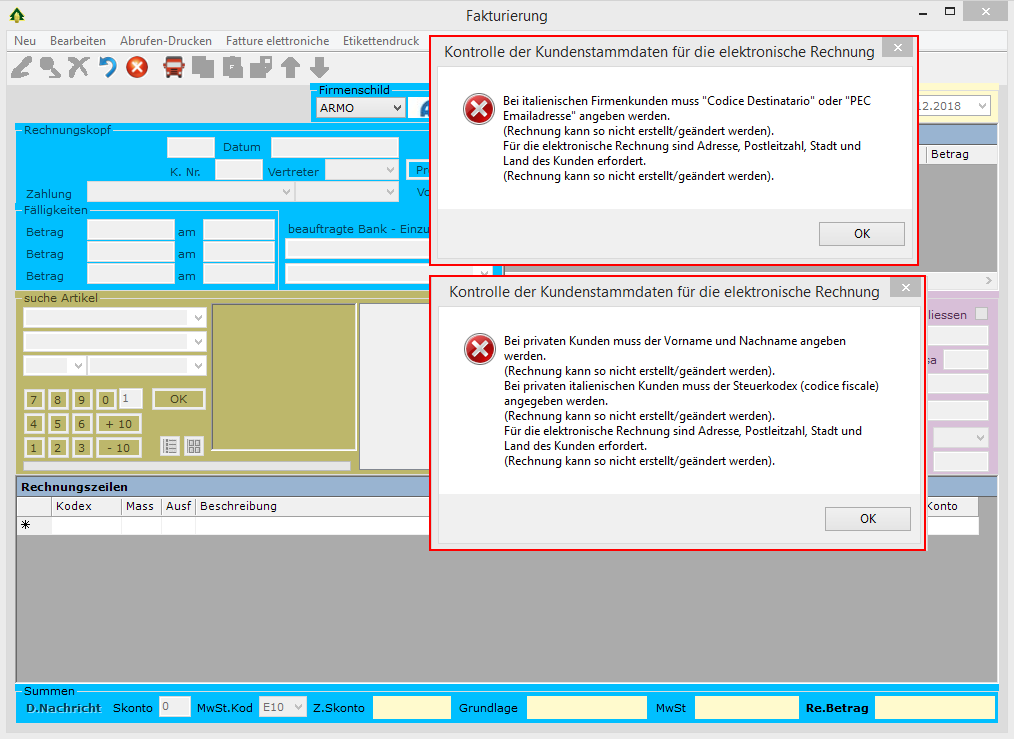Click the up arrow toolbar icon

(x=290, y=67)
